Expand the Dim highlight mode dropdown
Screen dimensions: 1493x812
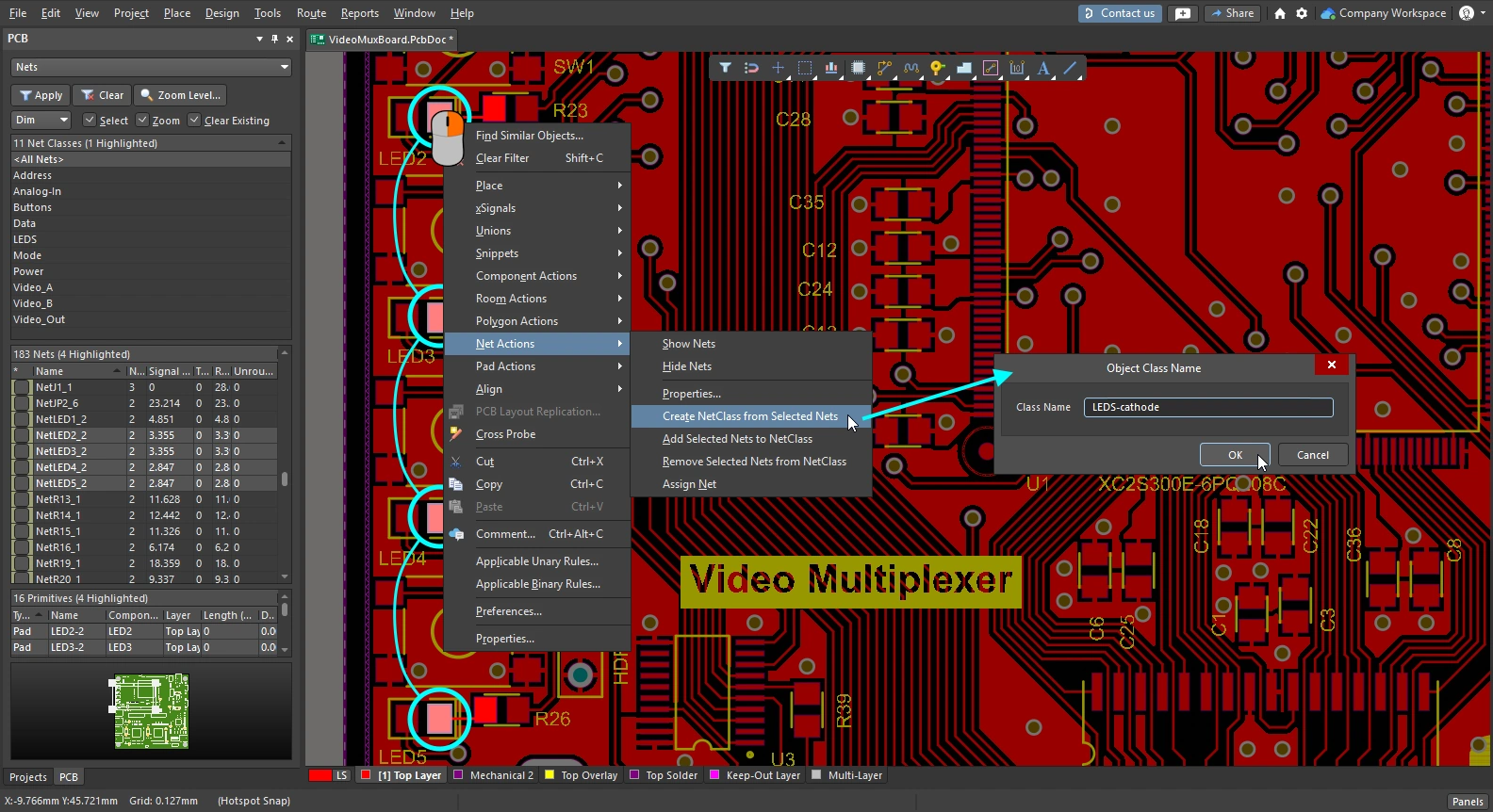(x=41, y=121)
